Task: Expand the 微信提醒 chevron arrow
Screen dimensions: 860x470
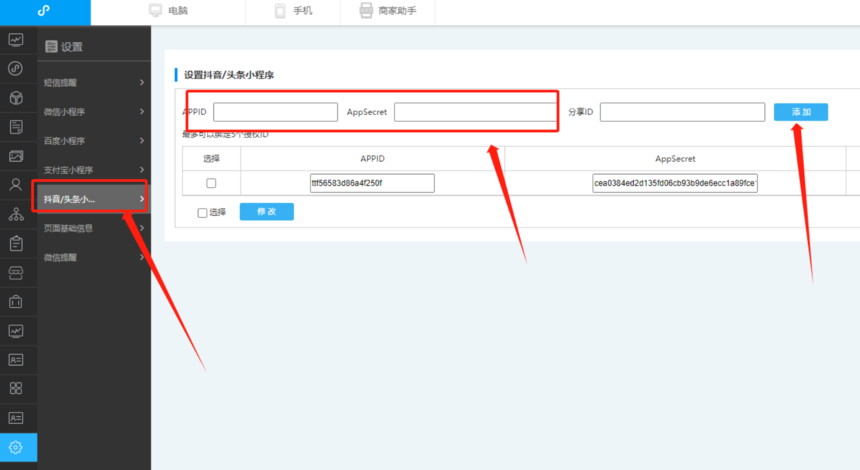Action: coord(142,257)
